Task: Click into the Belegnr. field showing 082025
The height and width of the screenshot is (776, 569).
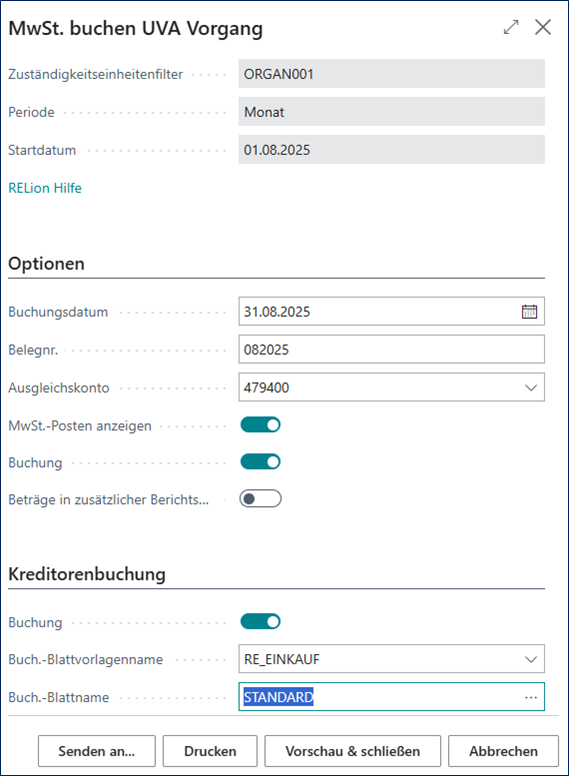Action: coord(391,349)
